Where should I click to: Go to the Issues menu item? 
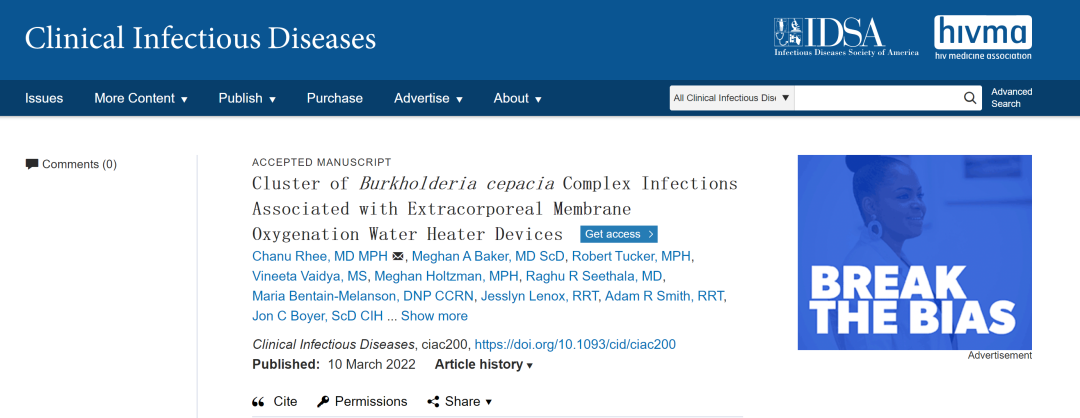(x=44, y=98)
